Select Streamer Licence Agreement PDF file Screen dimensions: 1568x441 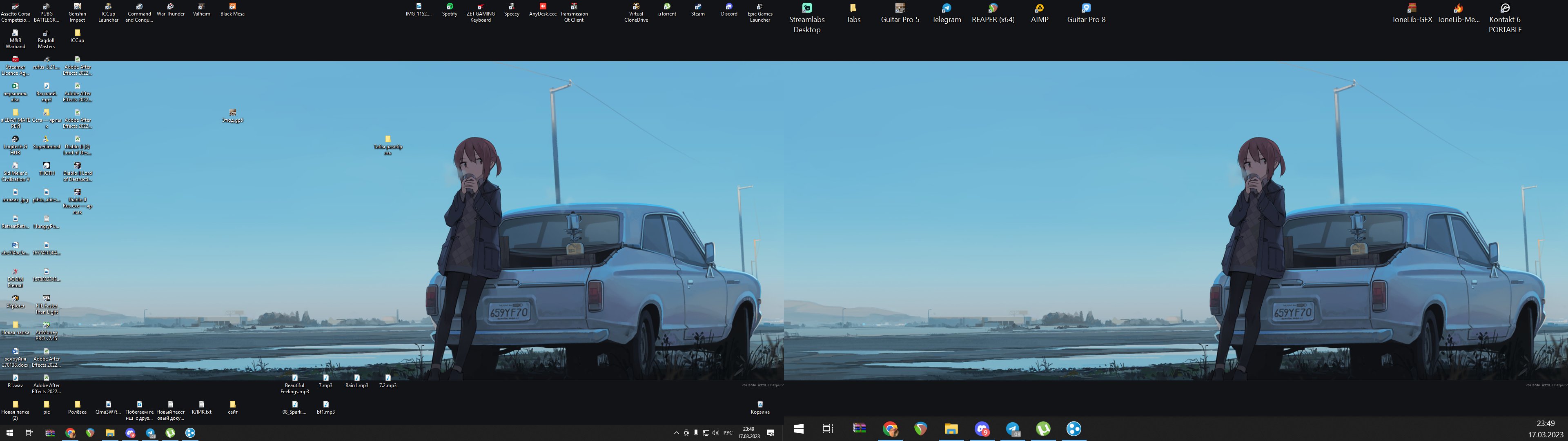[15, 67]
